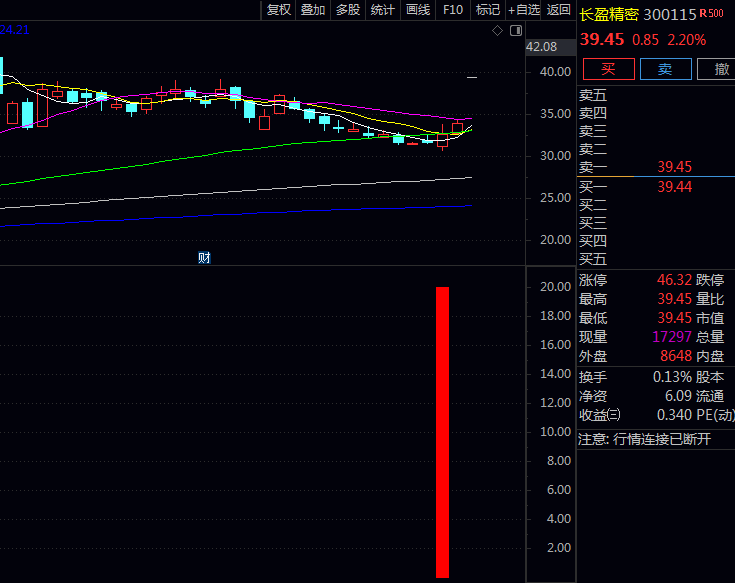Click price change value 0.85
Image resolution: width=735 pixels, height=583 pixels.
tap(645, 40)
